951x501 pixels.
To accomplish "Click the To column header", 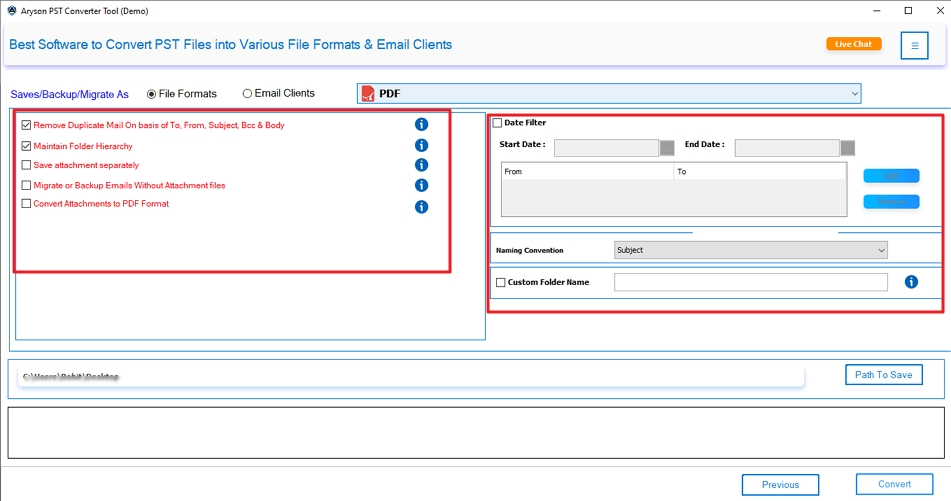I will (x=760, y=172).
